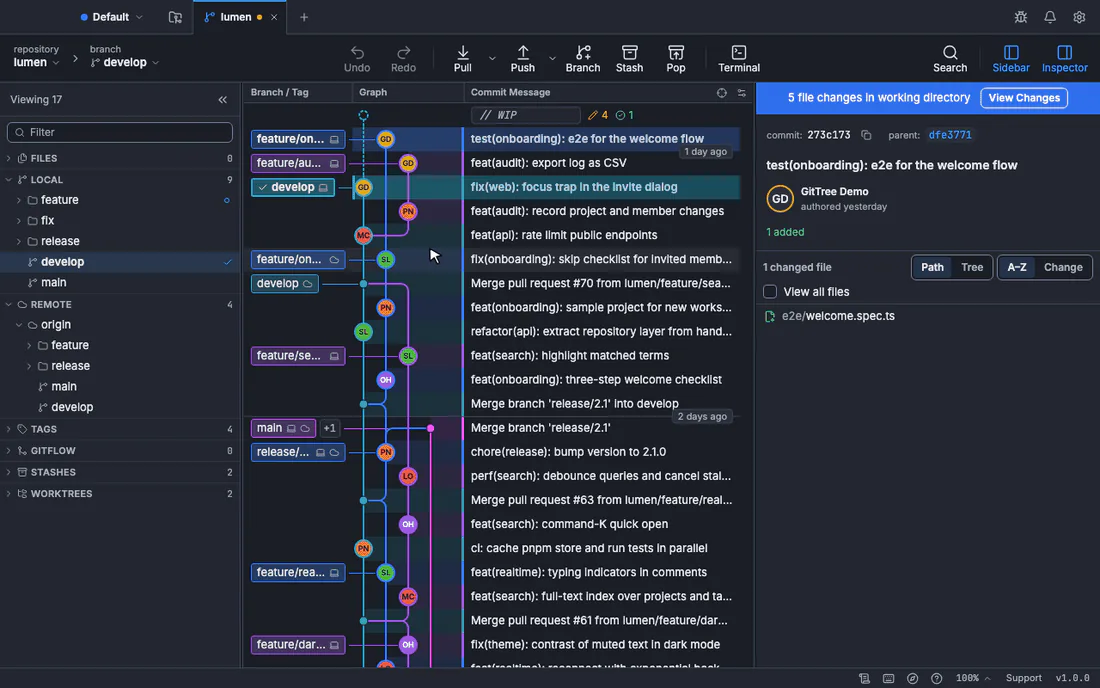Sort changed files by Change
The height and width of the screenshot is (688, 1100).
point(1063,267)
